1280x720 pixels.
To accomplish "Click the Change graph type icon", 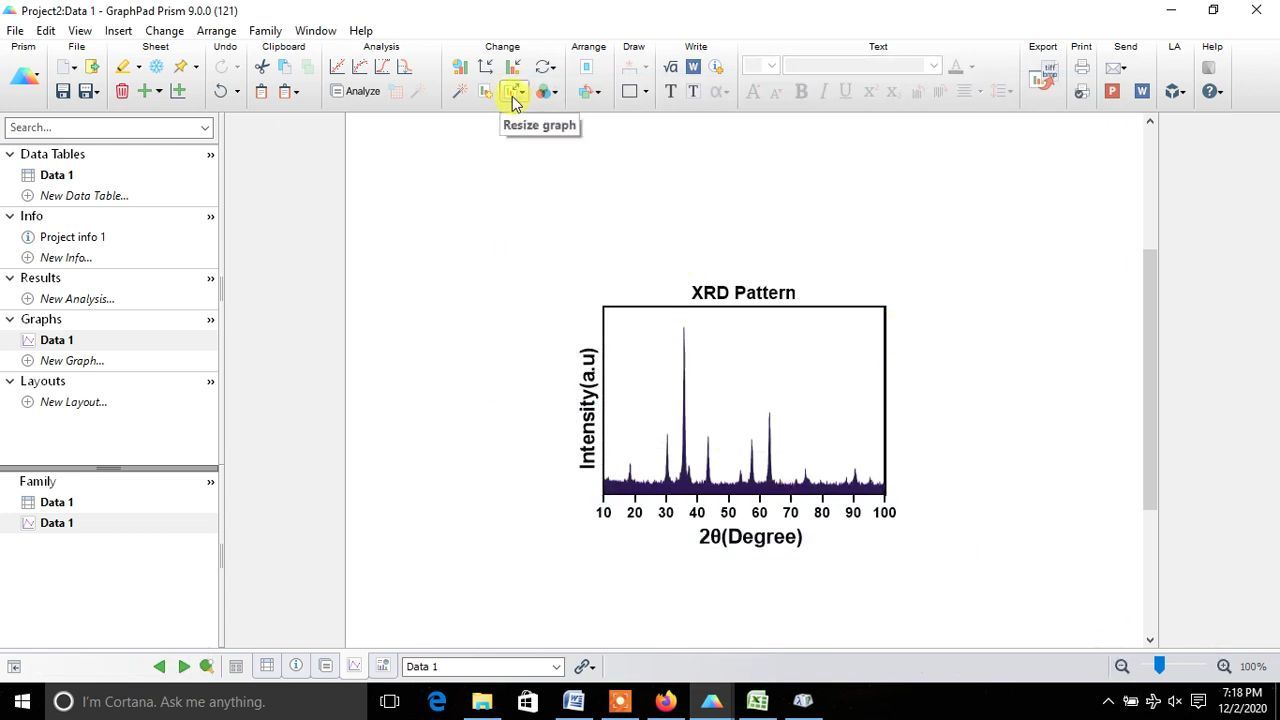I will coord(460,67).
